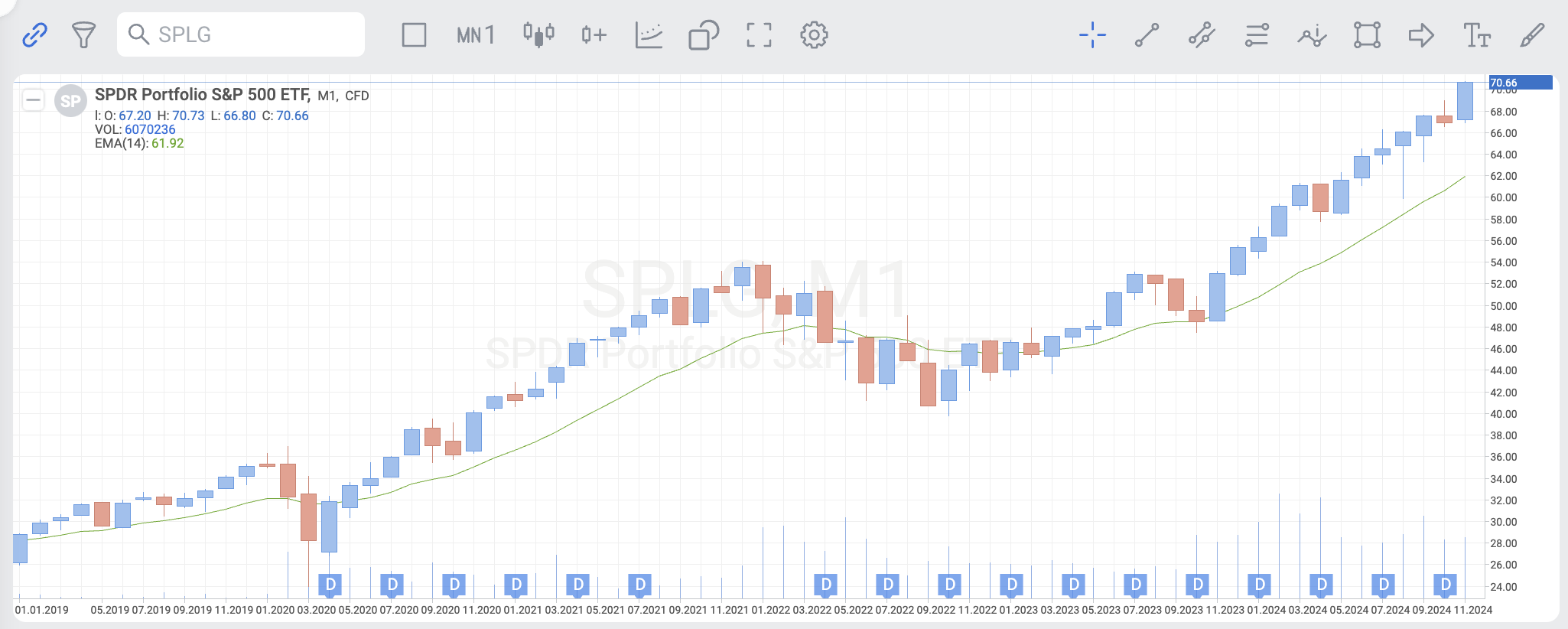Click dividend marker D near 09.2022
1568x629 pixels.
click(x=950, y=585)
